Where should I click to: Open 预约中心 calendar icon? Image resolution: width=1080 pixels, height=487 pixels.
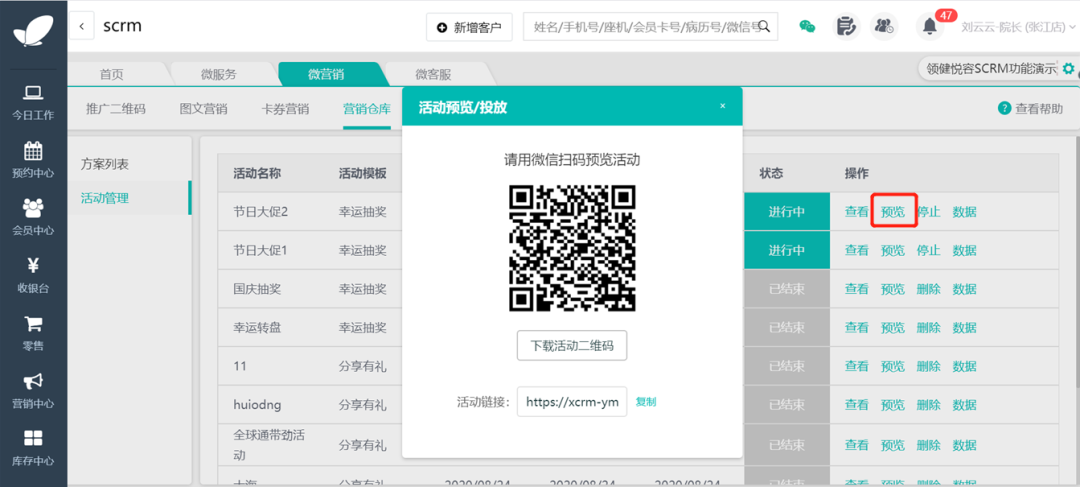click(x=33, y=149)
